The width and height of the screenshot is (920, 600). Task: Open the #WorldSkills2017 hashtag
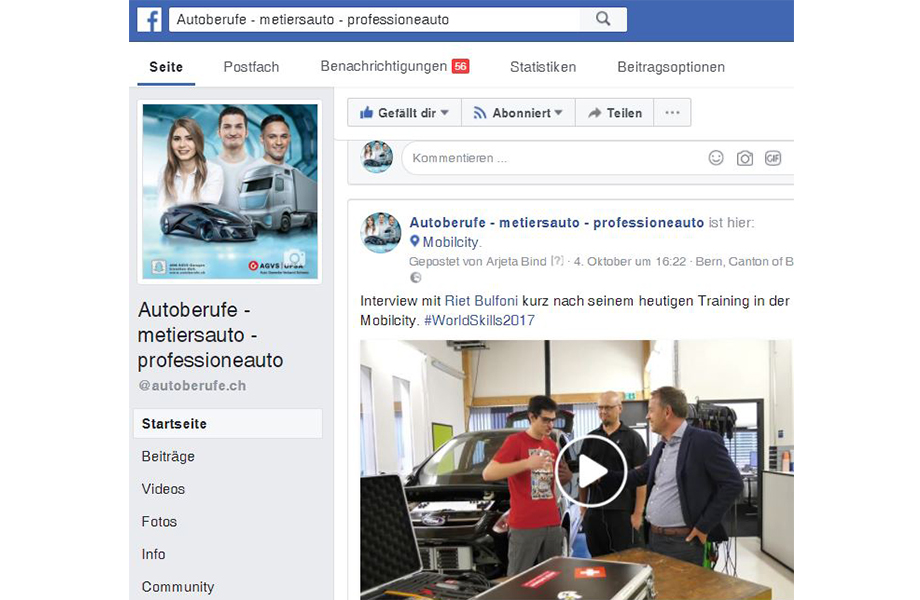pyautogui.click(x=479, y=320)
